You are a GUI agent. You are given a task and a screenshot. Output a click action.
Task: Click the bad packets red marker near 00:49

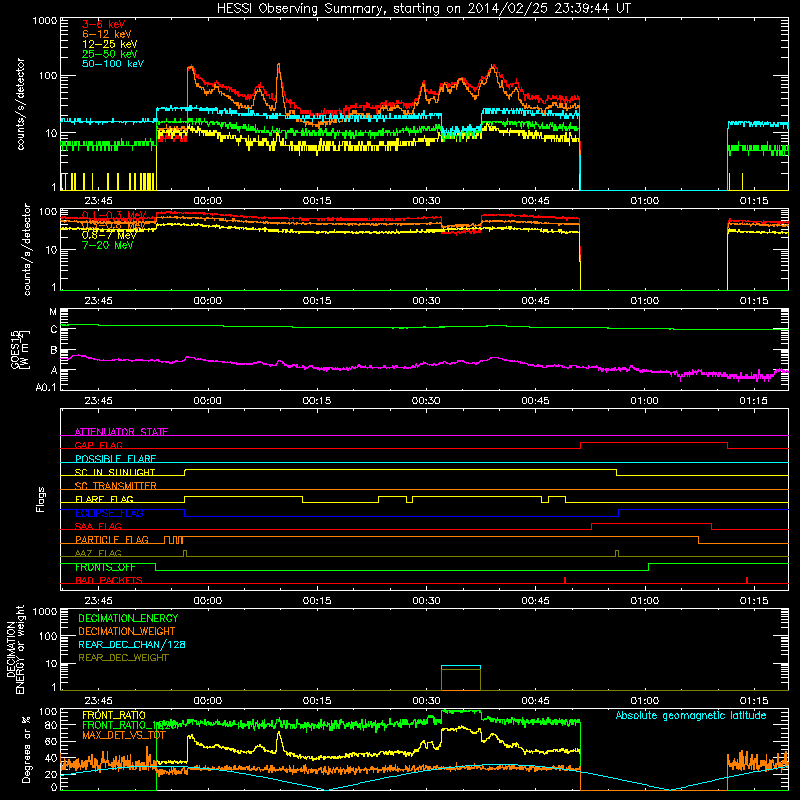click(x=565, y=580)
